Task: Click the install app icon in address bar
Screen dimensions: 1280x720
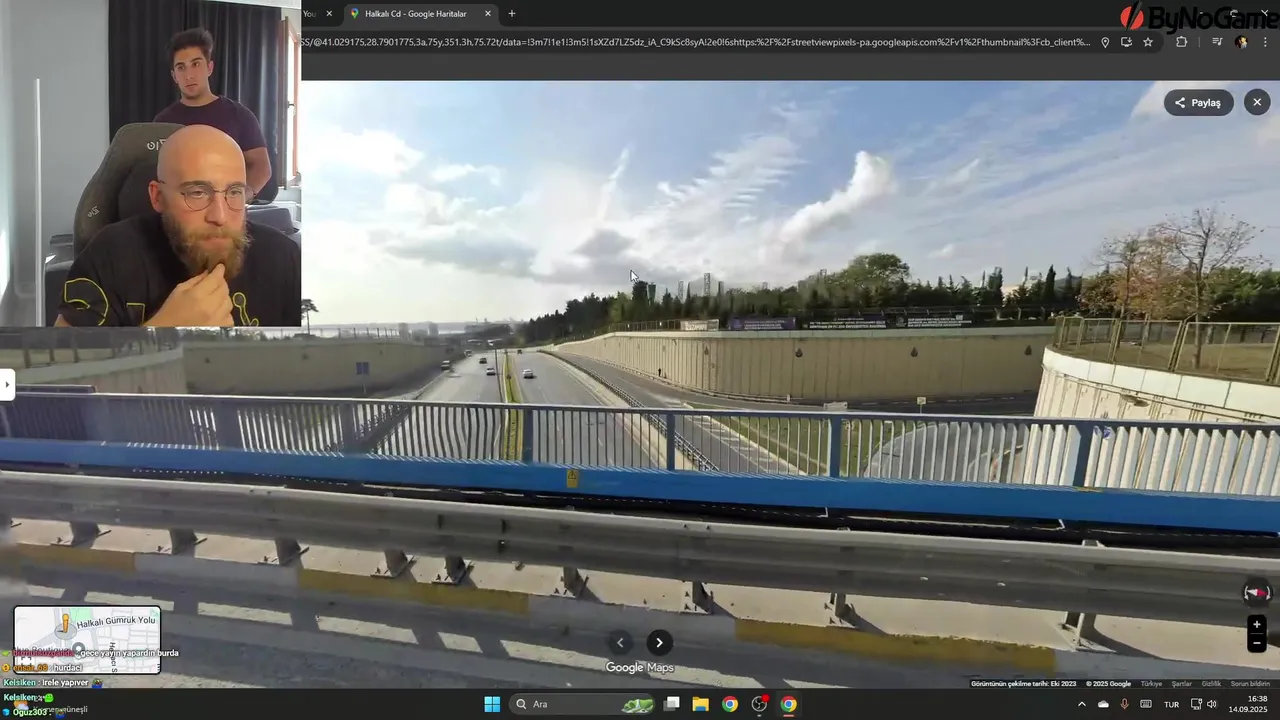Action: 1126,42
